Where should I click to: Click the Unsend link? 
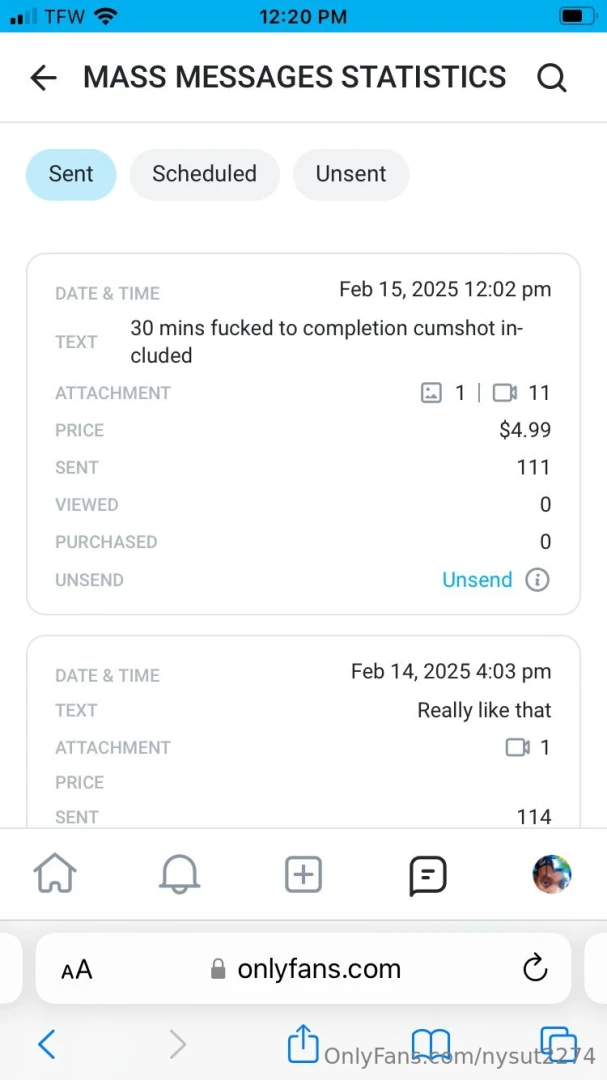coord(477,580)
